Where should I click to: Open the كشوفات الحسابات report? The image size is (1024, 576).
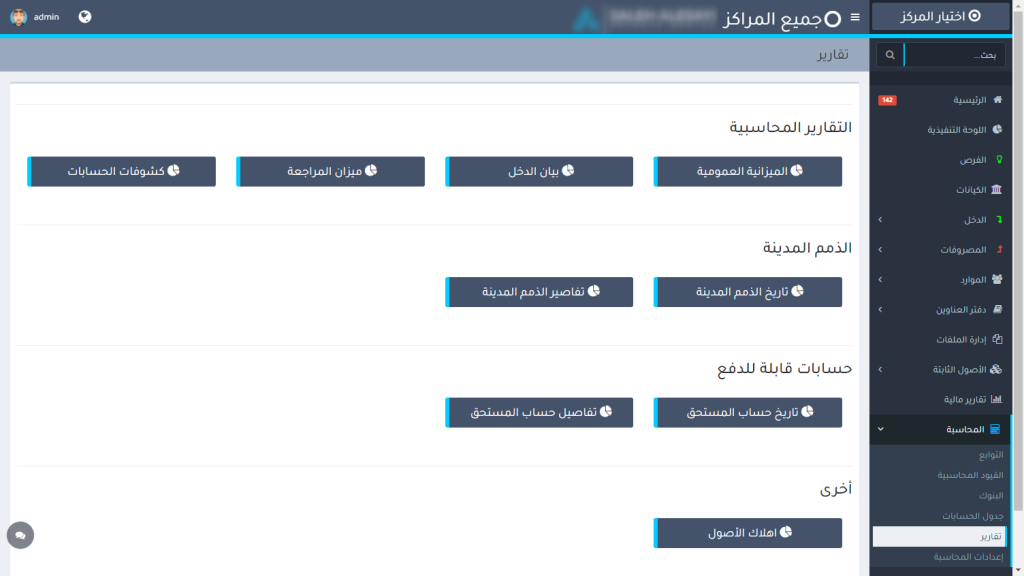[122, 171]
